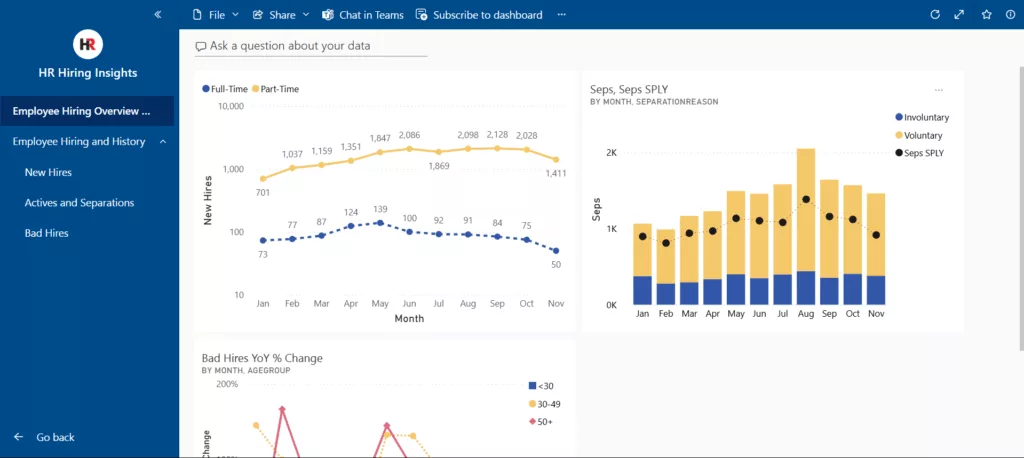This screenshot has width=1024, height=458.
Task: Click Chat in Teams button
Action: point(363,14)
